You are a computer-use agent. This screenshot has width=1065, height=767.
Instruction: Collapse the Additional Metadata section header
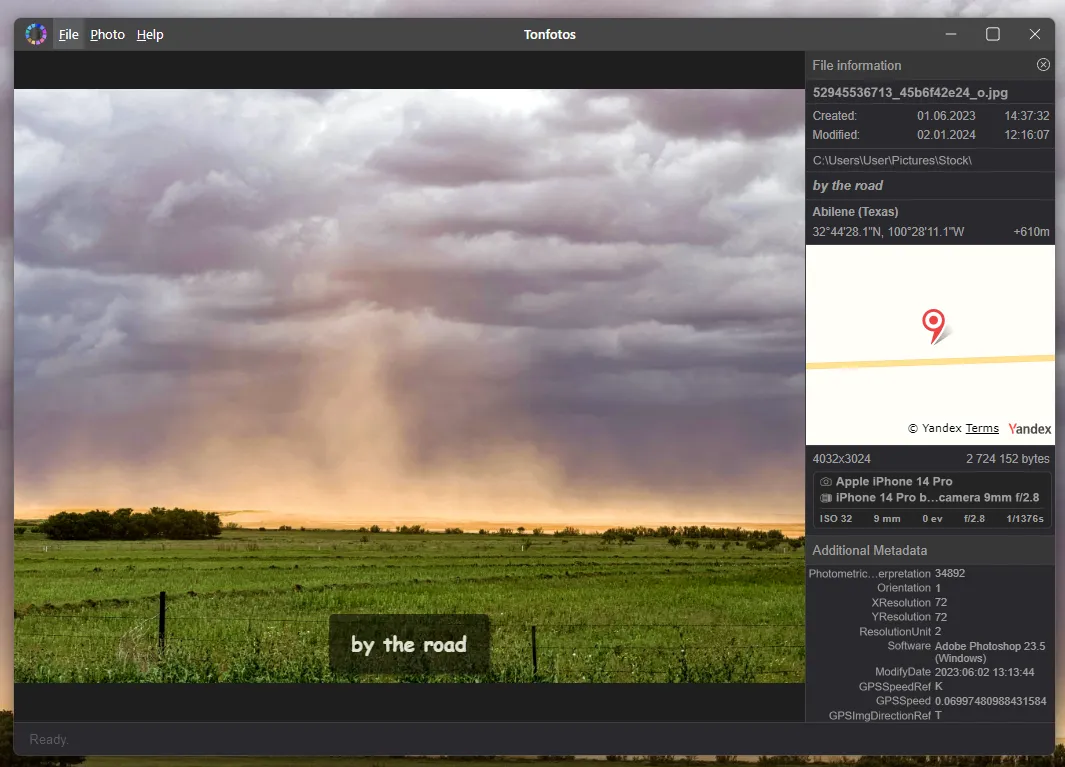click(x=869, y=551)
